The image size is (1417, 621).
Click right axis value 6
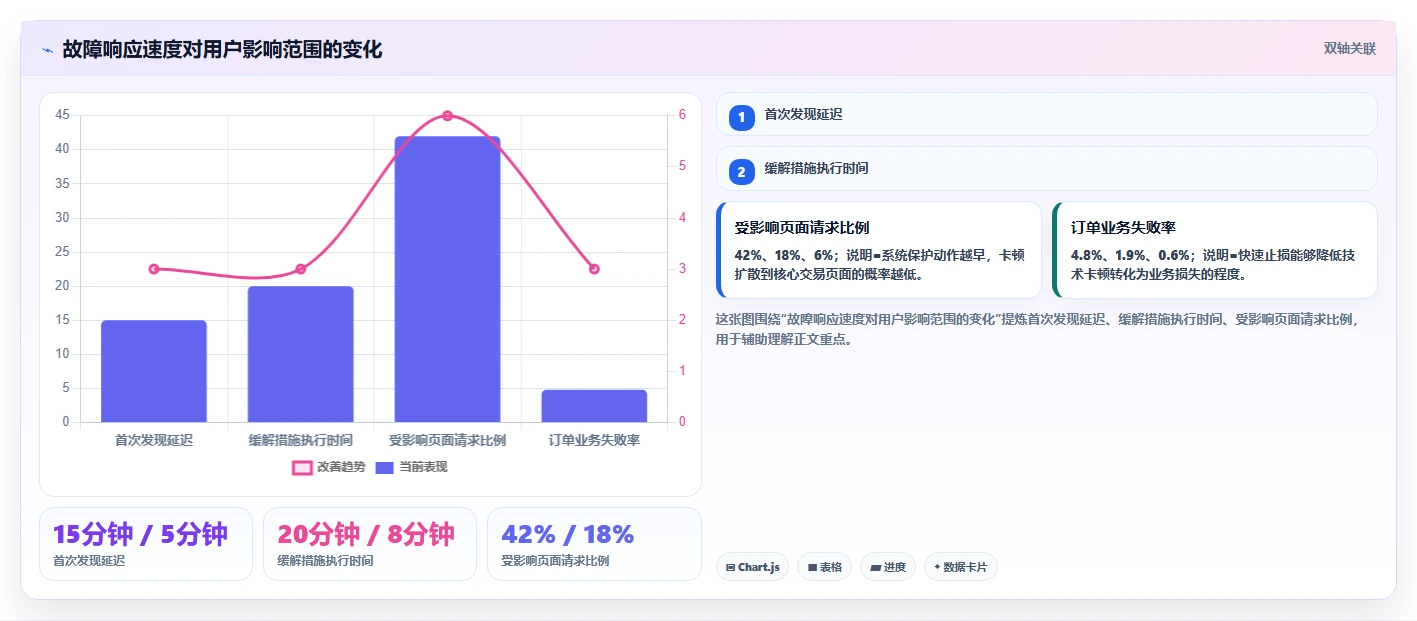(682, 115)
